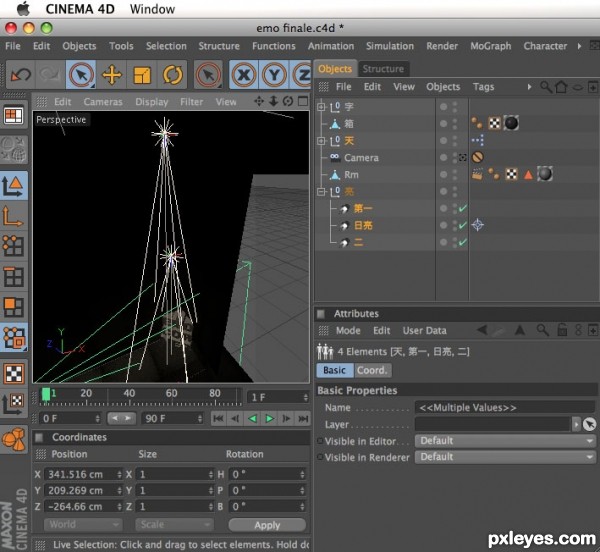Open the Scale size mode dropdown

174,524
